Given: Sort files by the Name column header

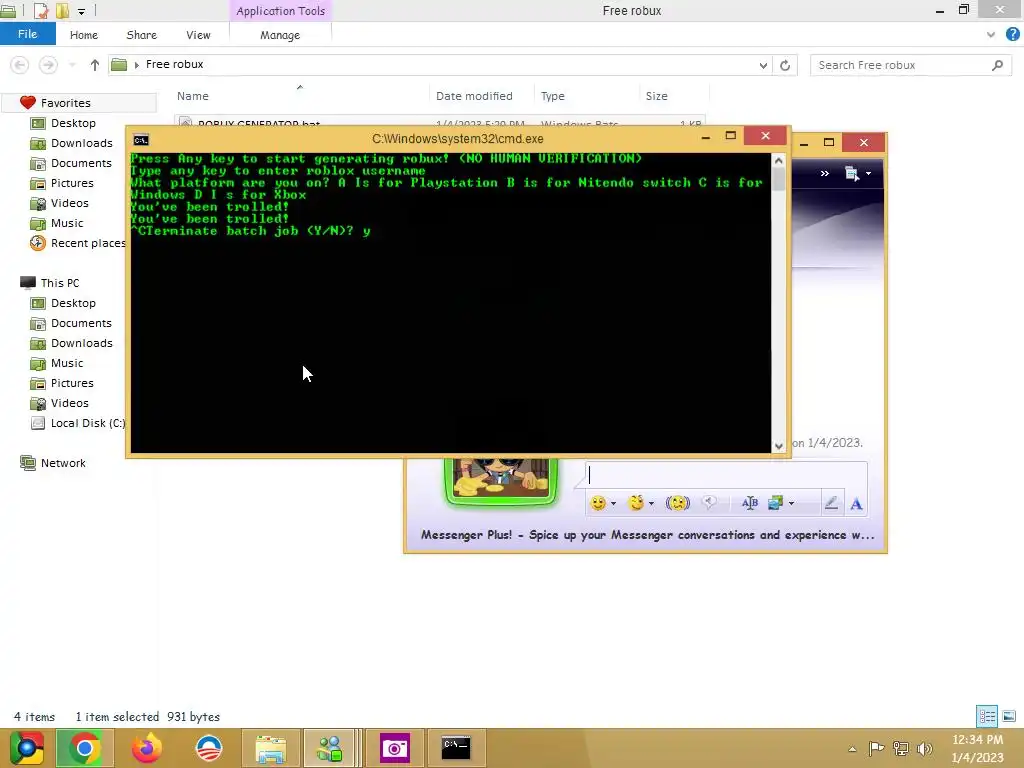Looking at the screenshot, I should [x=193, y=96].
